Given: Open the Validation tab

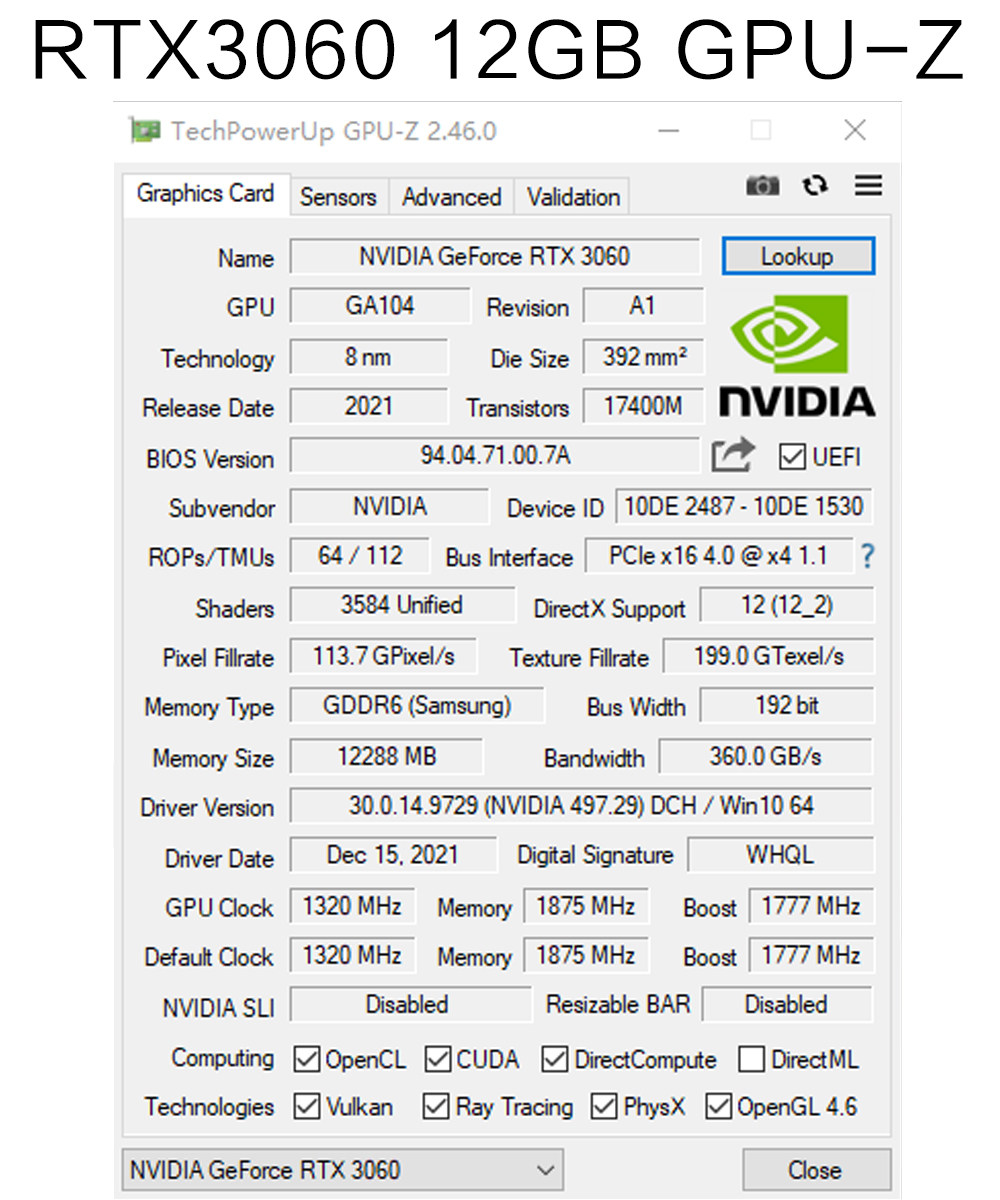Looking at the screenshot, I should click(574, 197).
